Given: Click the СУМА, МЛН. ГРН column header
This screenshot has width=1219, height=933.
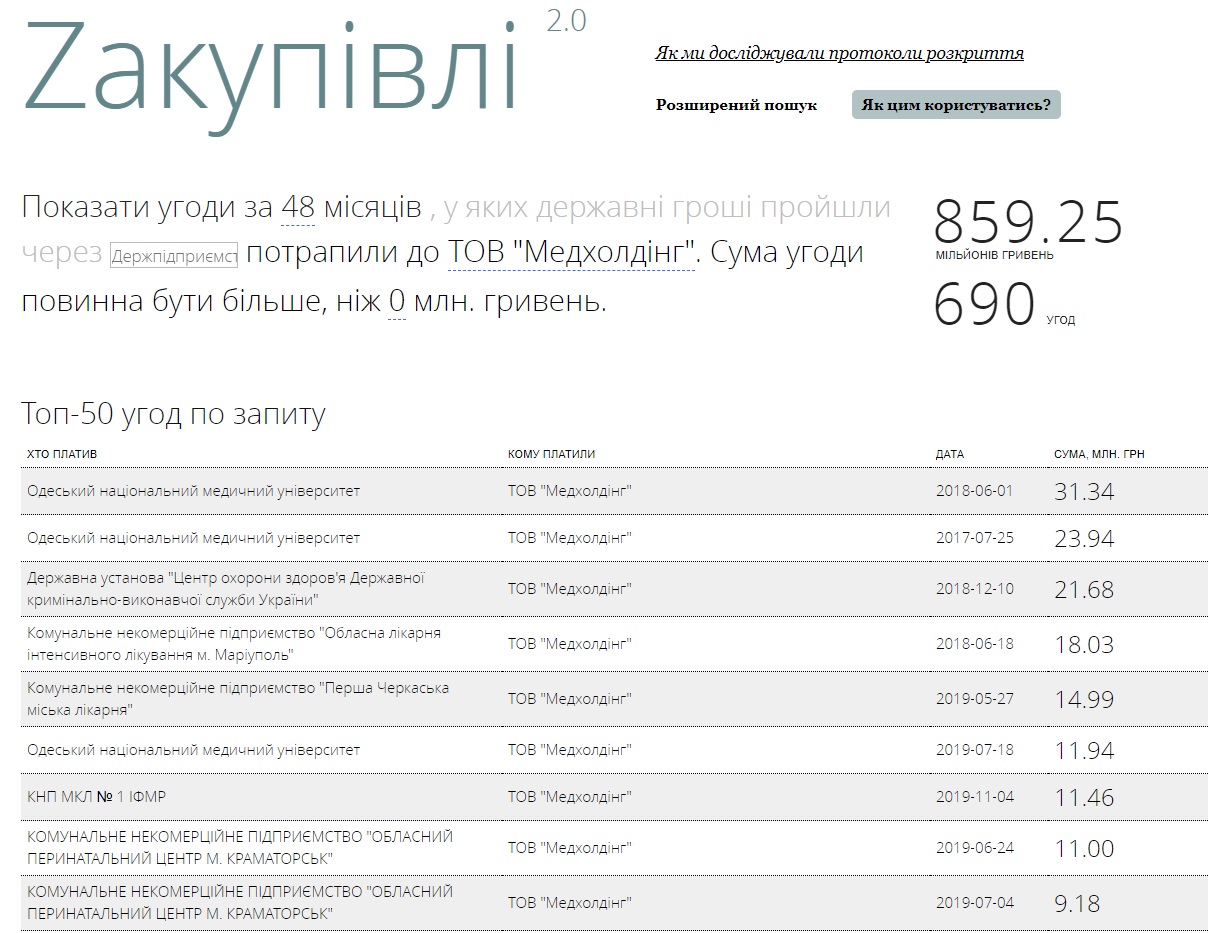Looking at the screenshot, I should (x=1099, y=454).
